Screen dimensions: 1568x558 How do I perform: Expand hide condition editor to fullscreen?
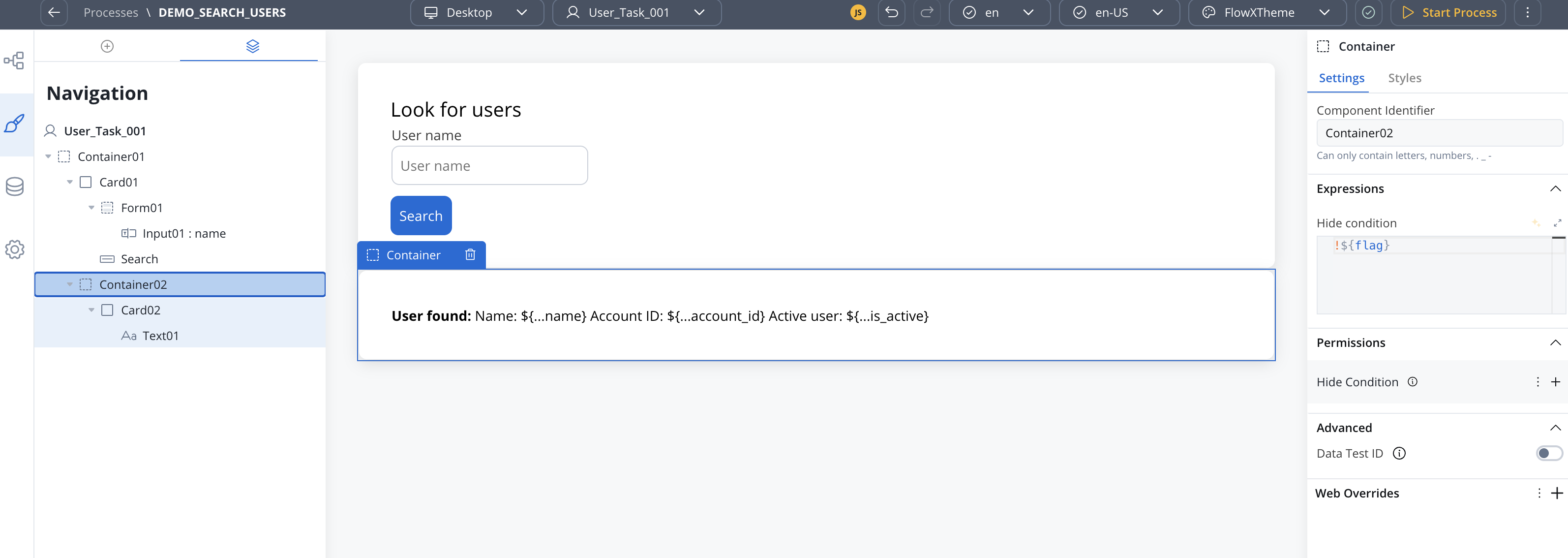(x=1557, y=223)
